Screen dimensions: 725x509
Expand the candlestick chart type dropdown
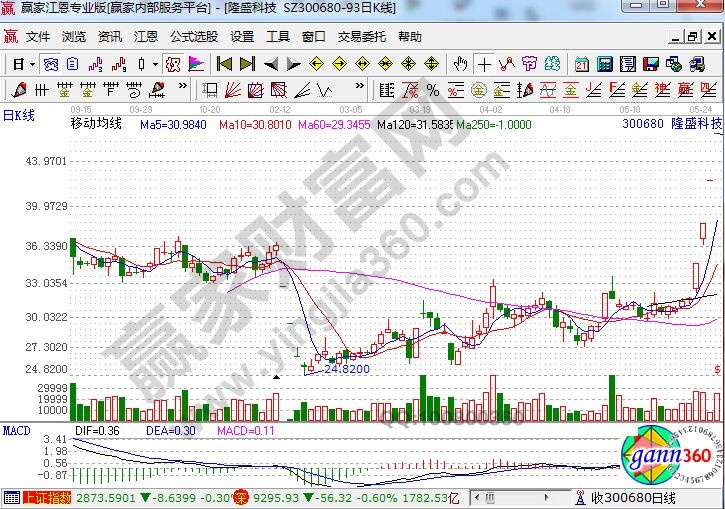(154, 64)
